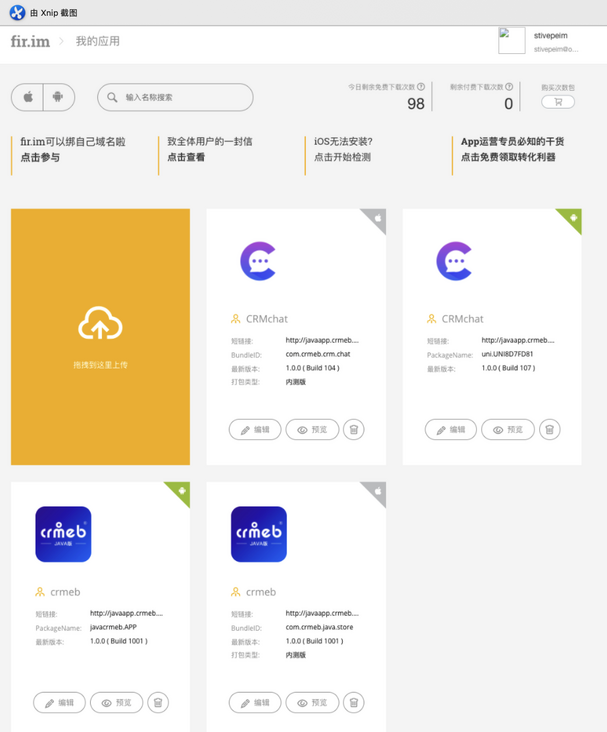Open the purchase download pack cart button
Viewport: 607px width, 732px height.
558,102
